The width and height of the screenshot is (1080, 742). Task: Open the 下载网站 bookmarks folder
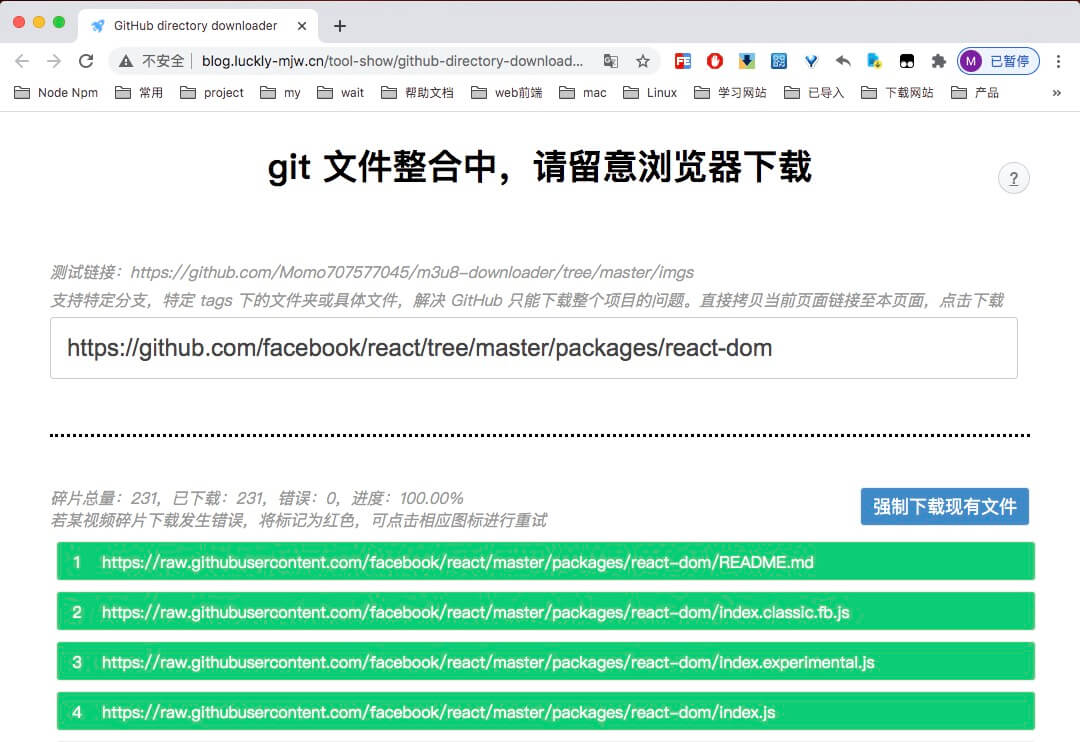click(897, 92)
